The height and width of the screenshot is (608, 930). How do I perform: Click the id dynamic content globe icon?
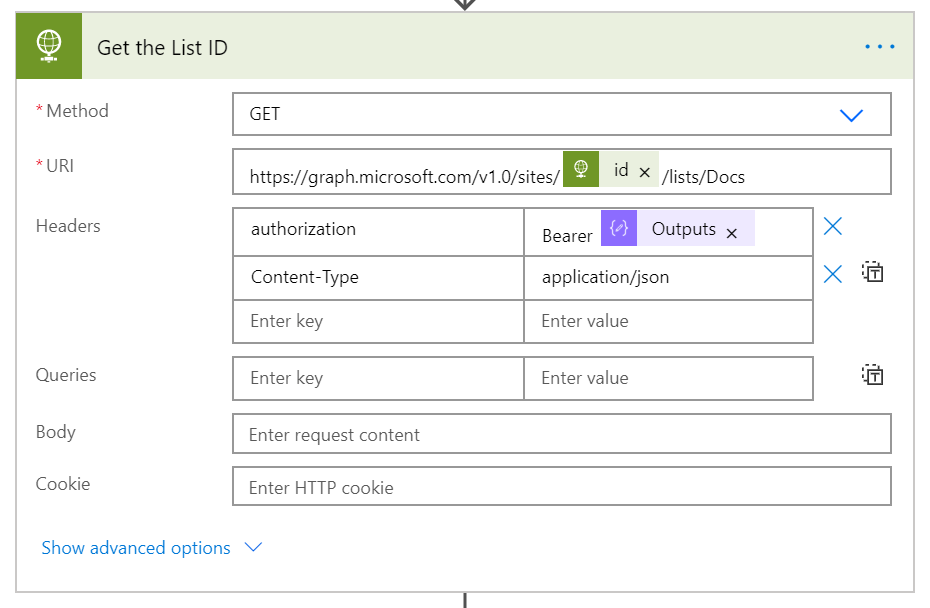coord(581,169)
